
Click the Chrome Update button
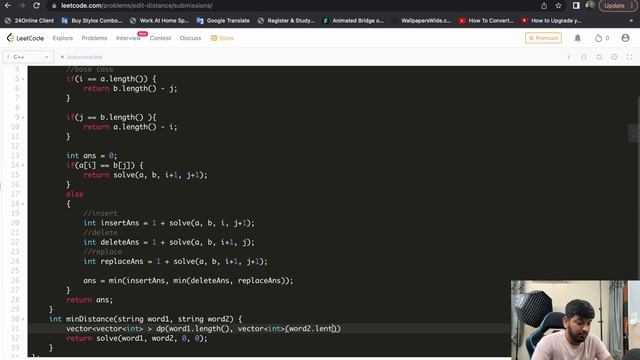click(617, 6)
